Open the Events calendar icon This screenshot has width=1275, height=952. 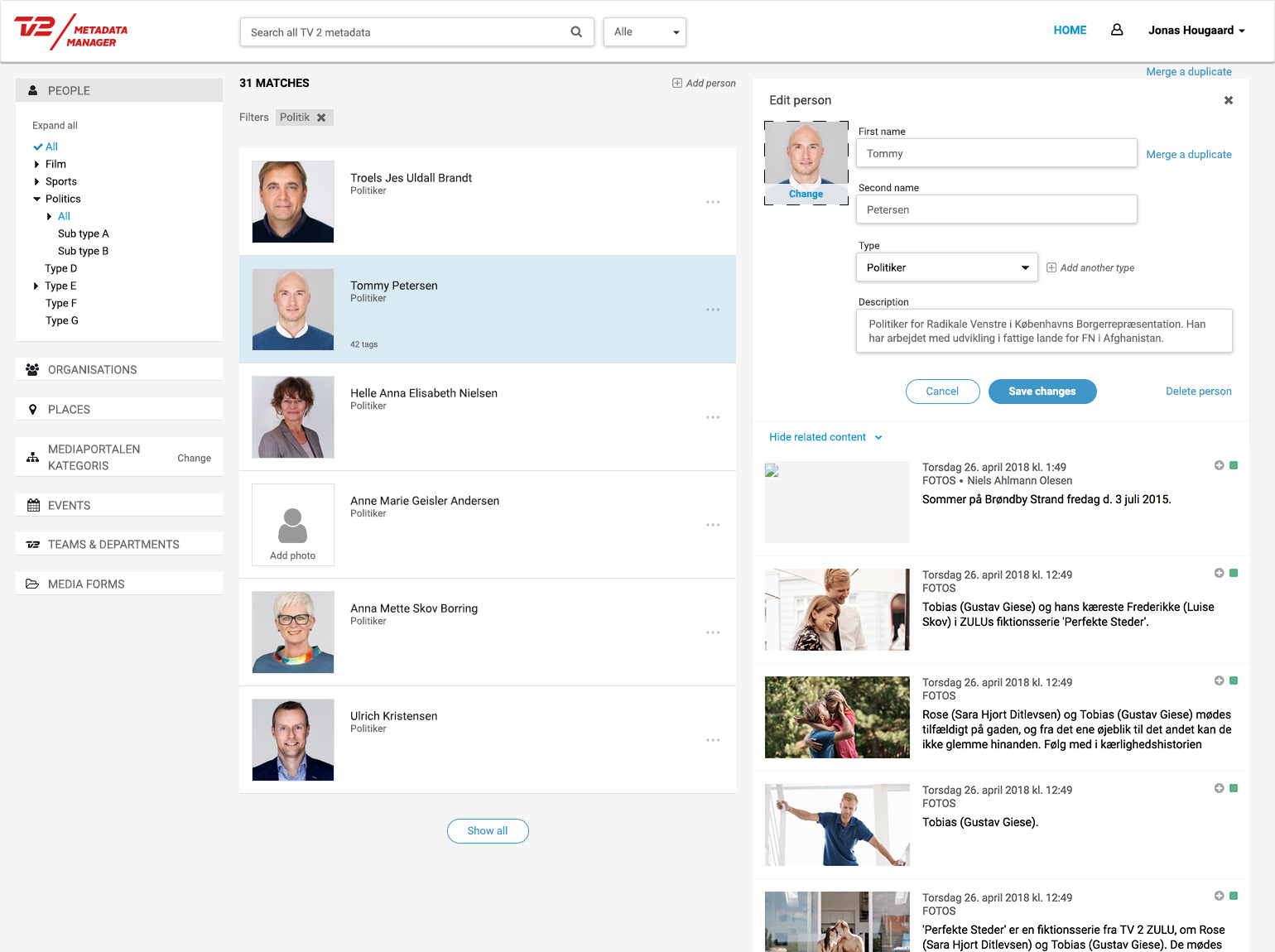33,505
